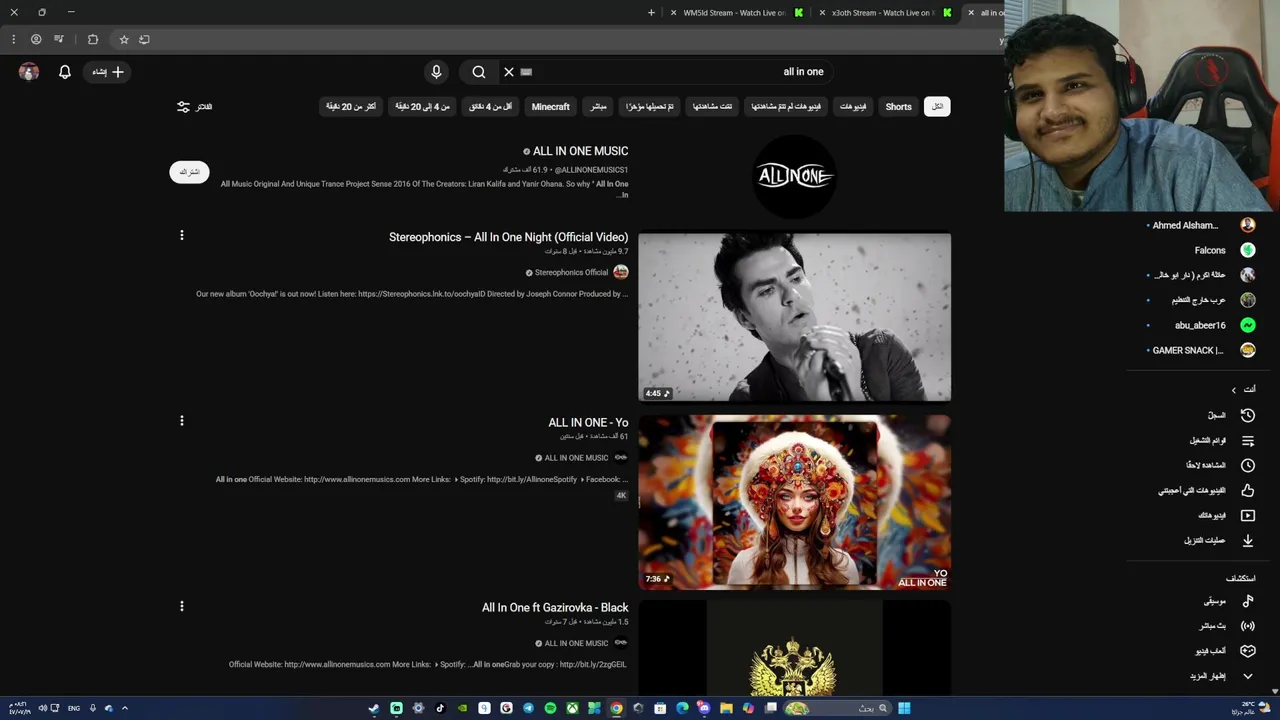Select '4 to 20 minutes' filter chip

pyautogui.click(x=423, y=106)
